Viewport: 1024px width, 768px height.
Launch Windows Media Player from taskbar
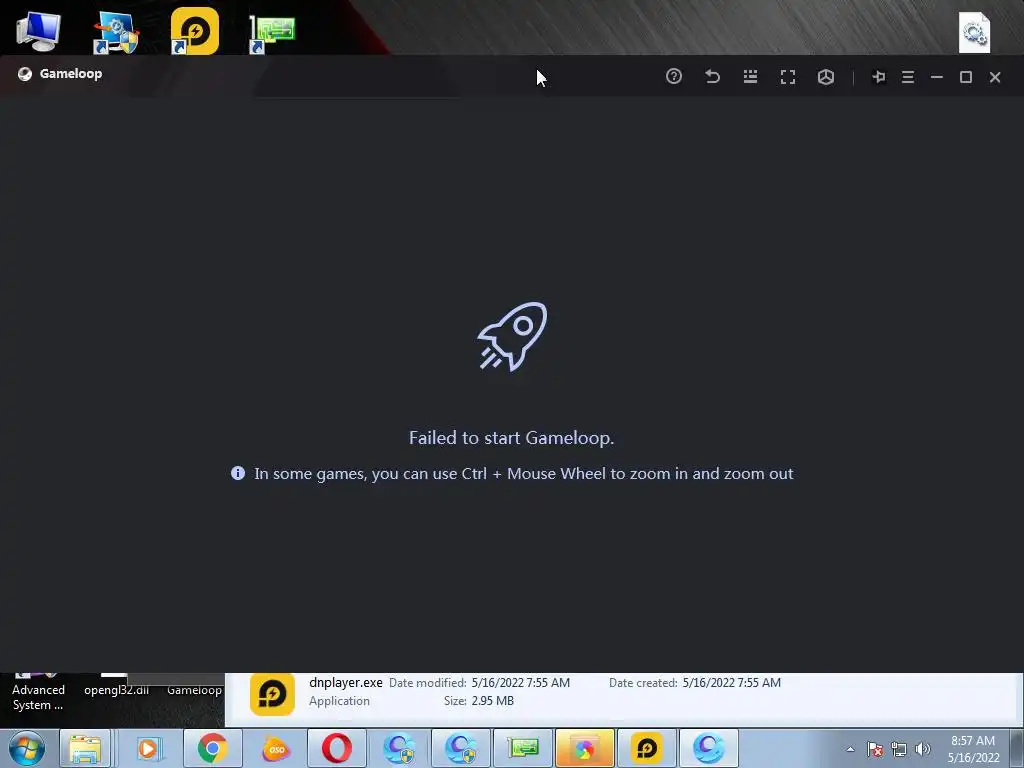click(x=148, y=748)
